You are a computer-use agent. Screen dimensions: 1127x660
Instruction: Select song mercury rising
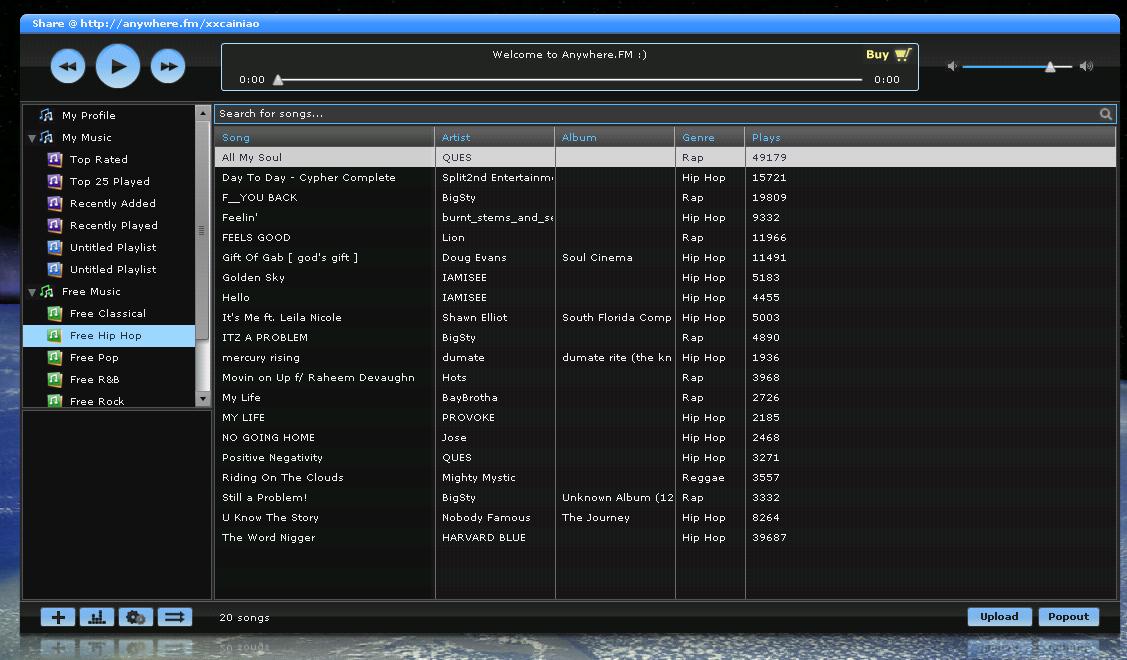(665, 357)
